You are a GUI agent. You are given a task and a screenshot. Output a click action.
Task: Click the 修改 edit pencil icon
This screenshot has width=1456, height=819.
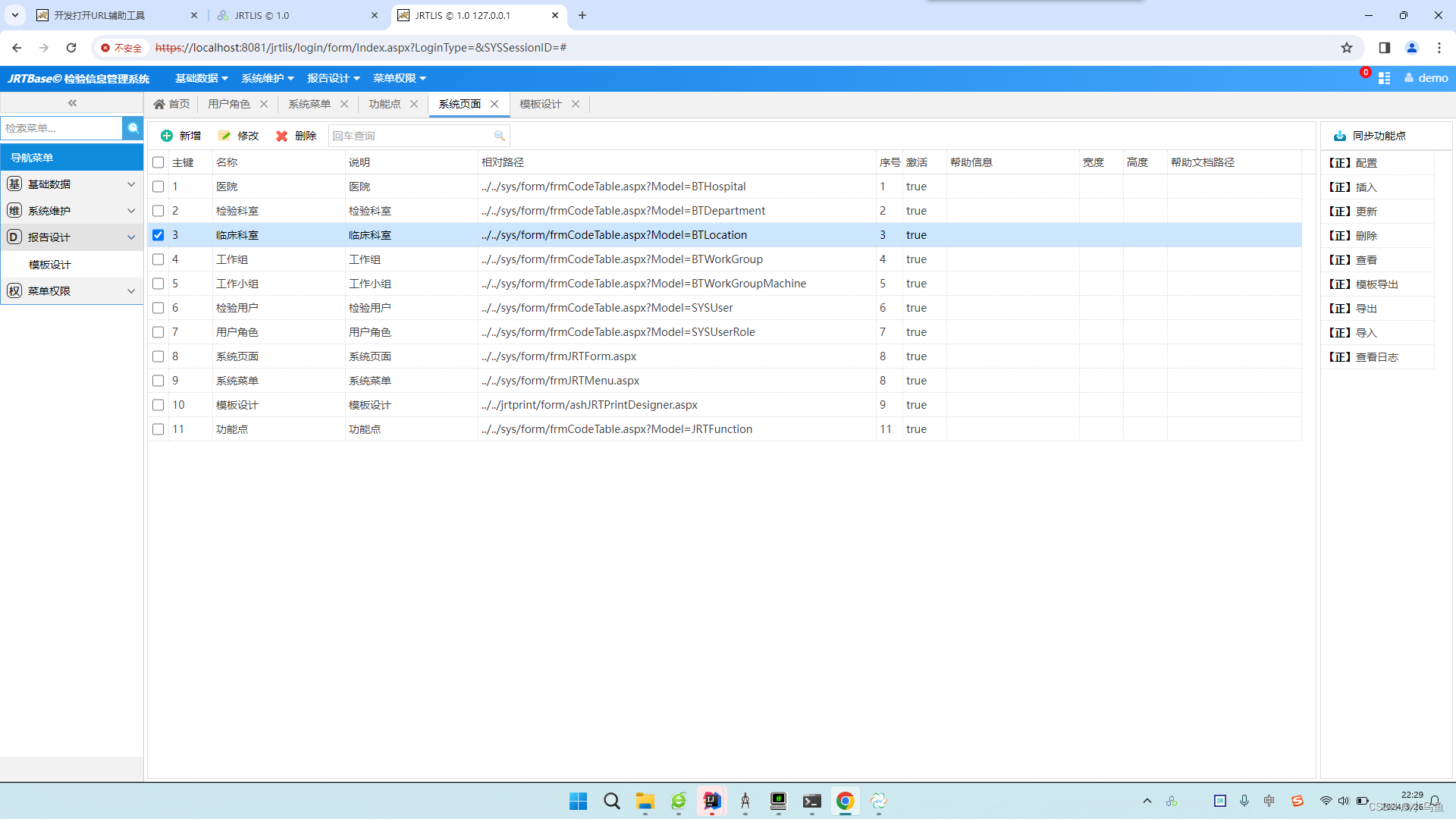[x=224, y=136]
